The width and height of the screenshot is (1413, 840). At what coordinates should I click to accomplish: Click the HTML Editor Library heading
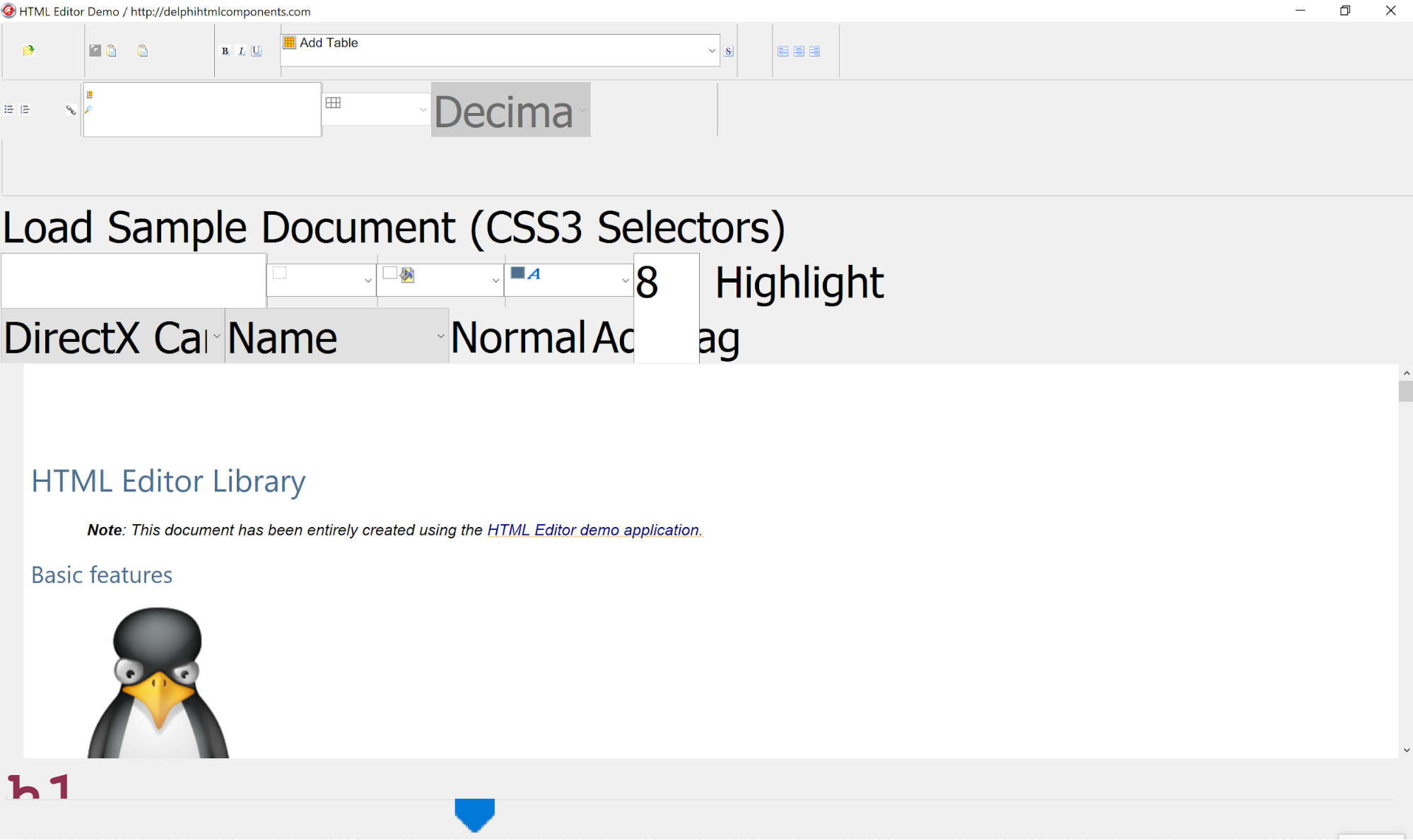[x=168, y=482]
